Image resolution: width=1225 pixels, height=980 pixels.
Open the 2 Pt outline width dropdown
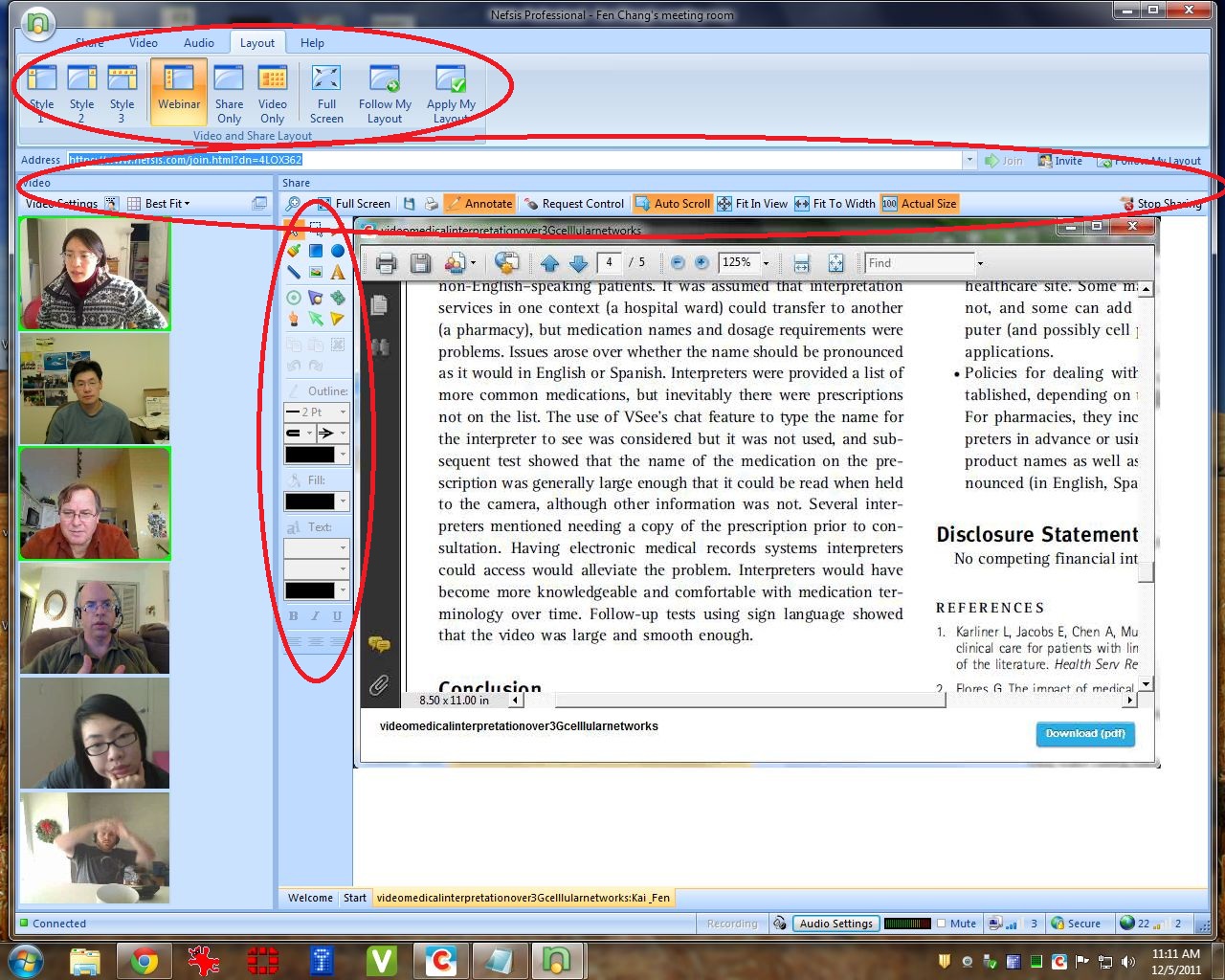click(343, 412)
